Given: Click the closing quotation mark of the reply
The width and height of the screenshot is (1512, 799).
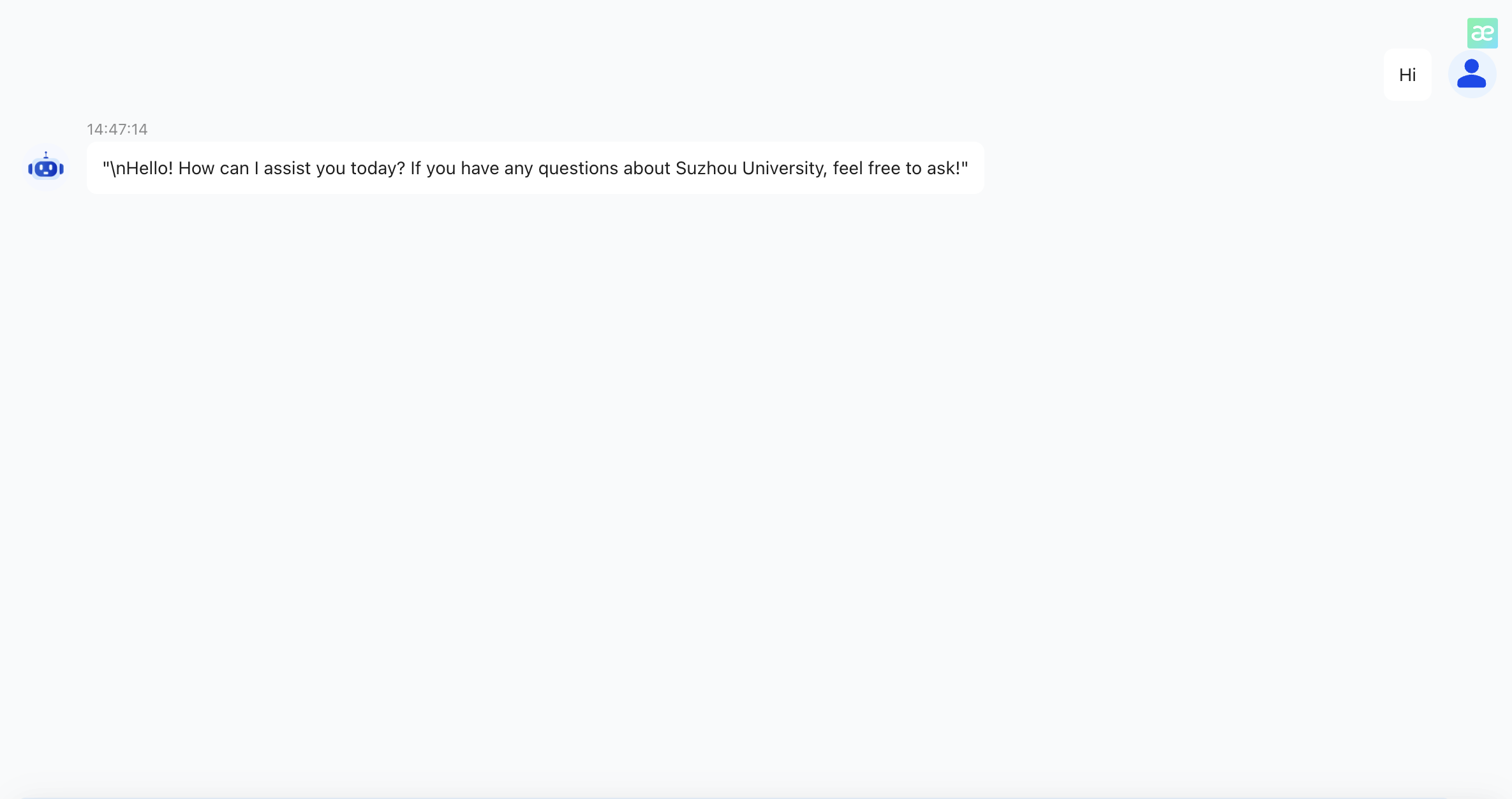Looking at the screenshot, I should (x=965, y=164).
